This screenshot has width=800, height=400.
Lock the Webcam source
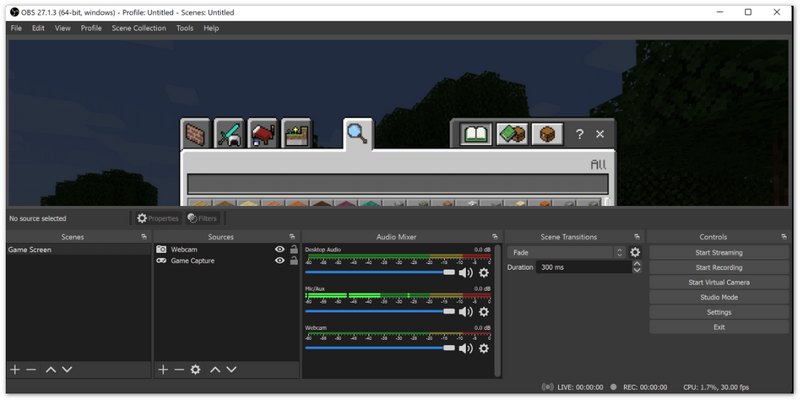pyautogui.click(x=293, y=249)
